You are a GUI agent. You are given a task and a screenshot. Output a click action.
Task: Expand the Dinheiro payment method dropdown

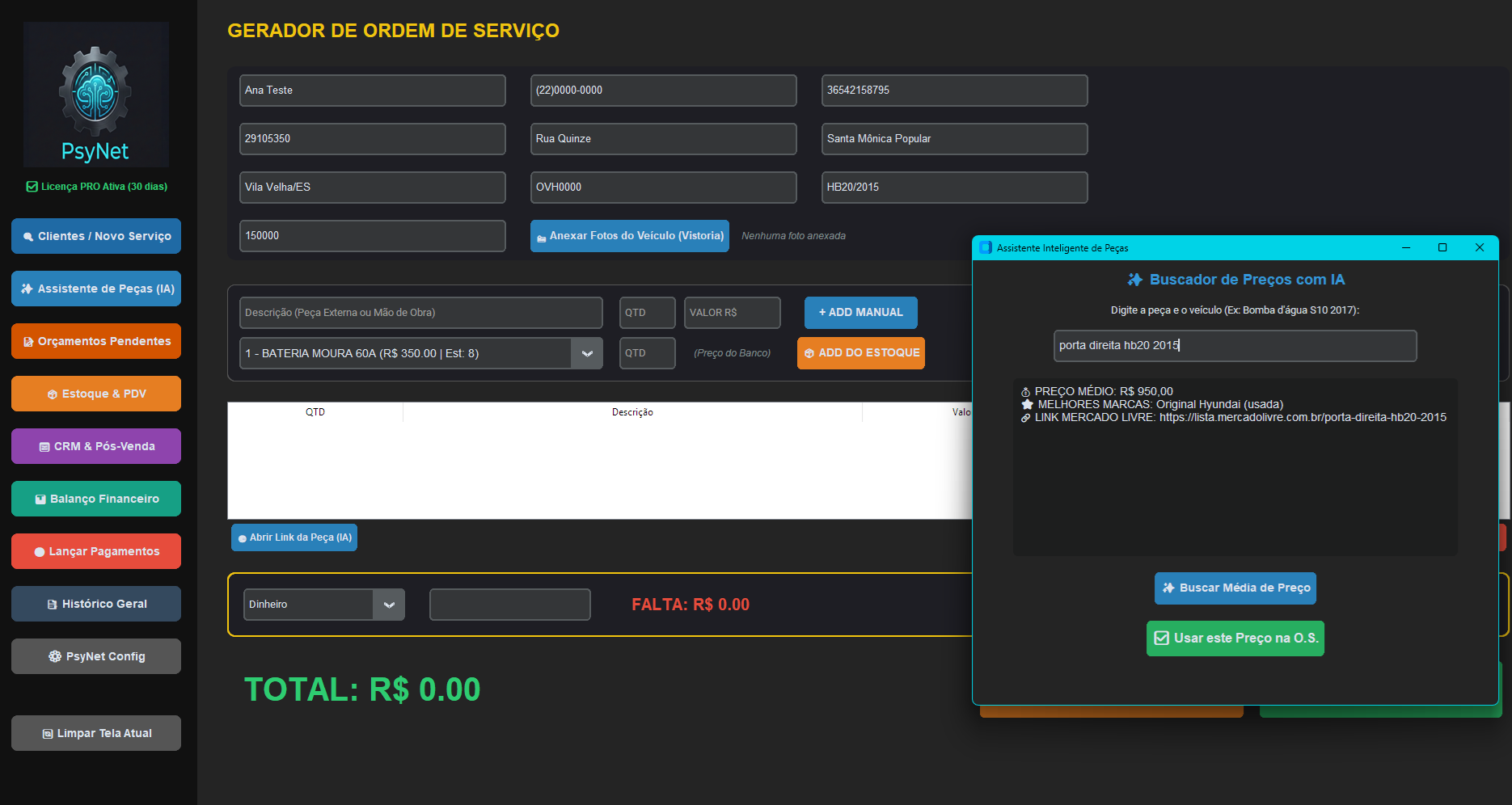click(x=389, y=605)
